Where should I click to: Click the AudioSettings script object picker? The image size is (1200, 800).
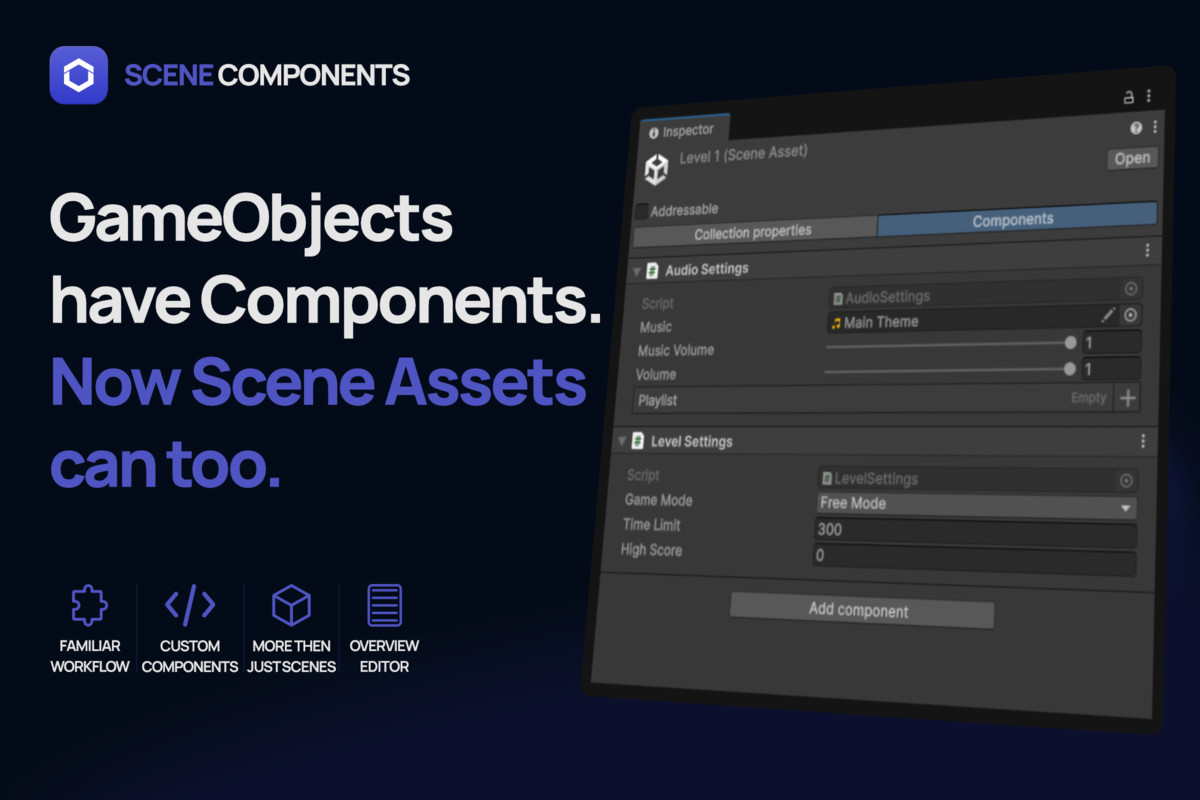tap(1131, 288)
